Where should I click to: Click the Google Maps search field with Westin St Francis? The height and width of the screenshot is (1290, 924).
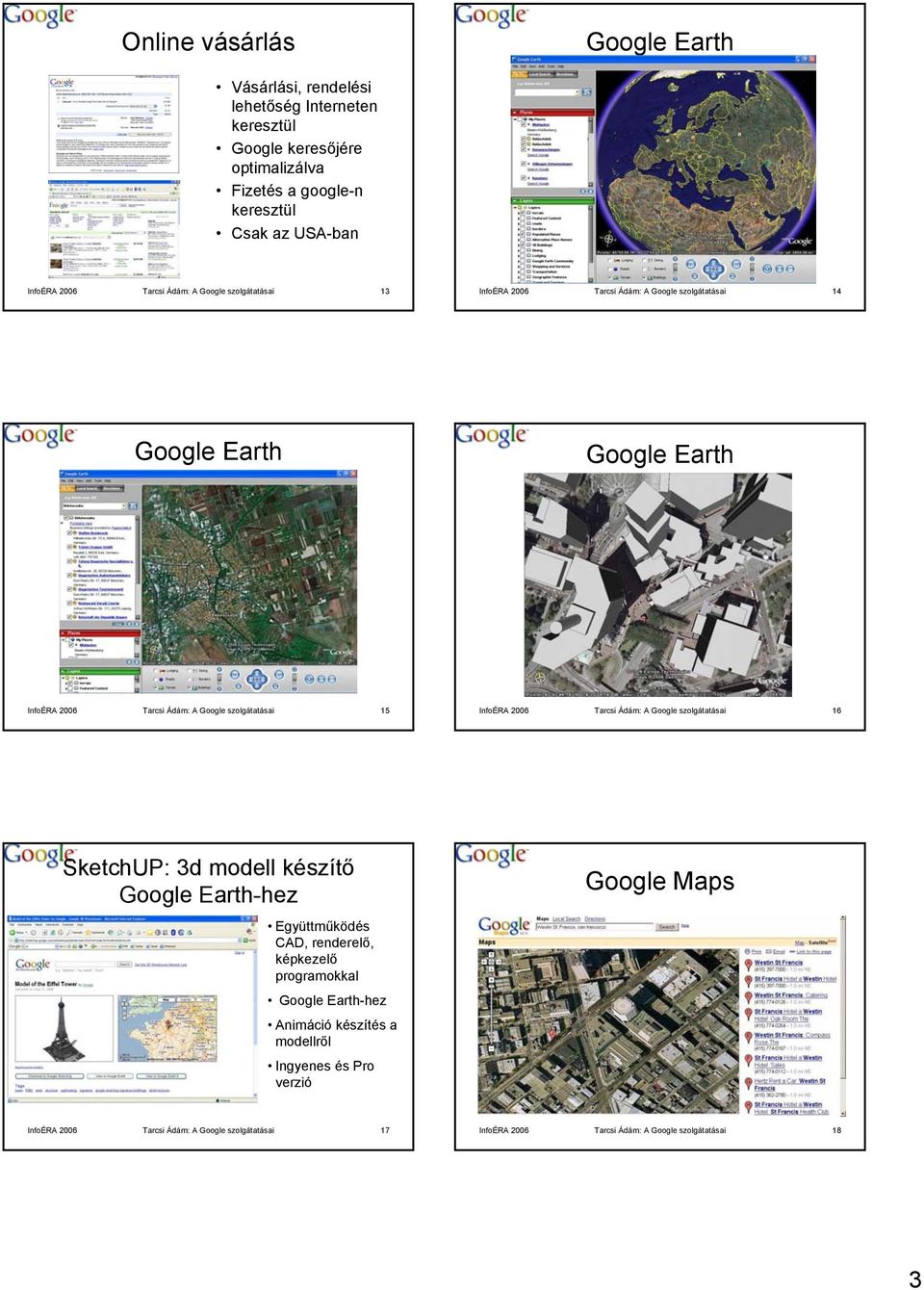pyautogui.click(x=594, y=927)
